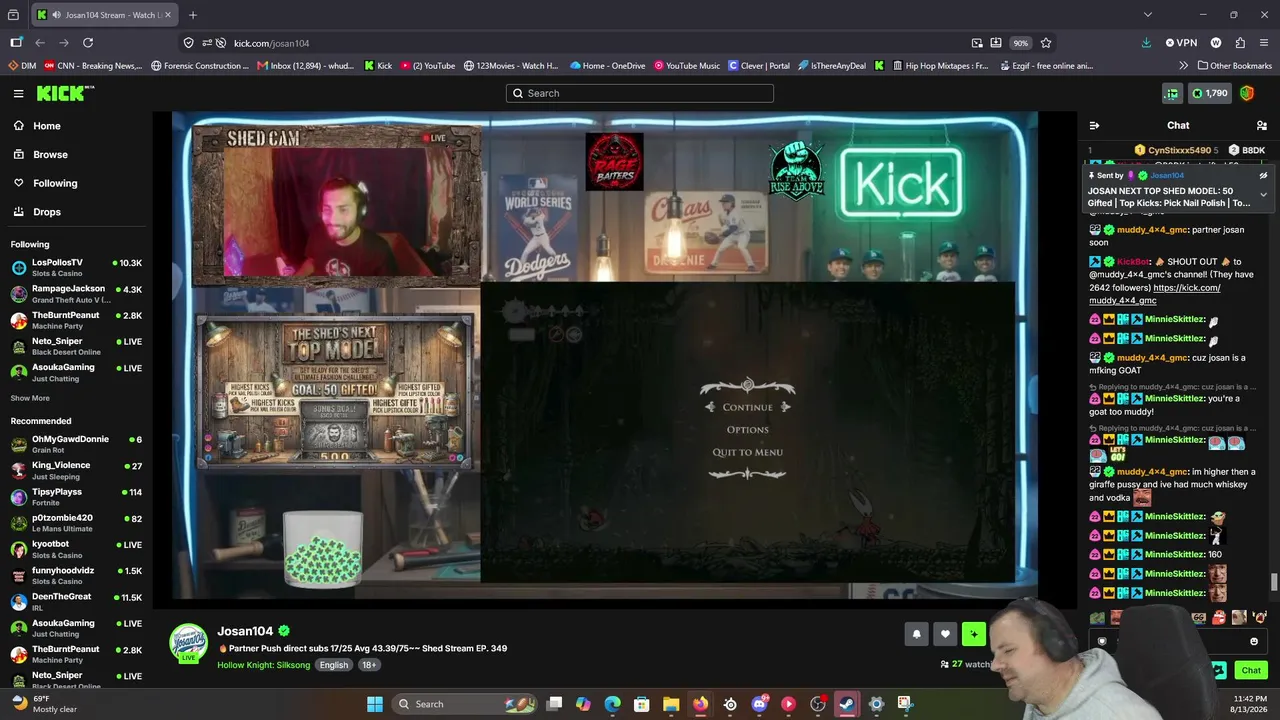Open King_Violence recommended channel
1280x720 pixels.
76,470
